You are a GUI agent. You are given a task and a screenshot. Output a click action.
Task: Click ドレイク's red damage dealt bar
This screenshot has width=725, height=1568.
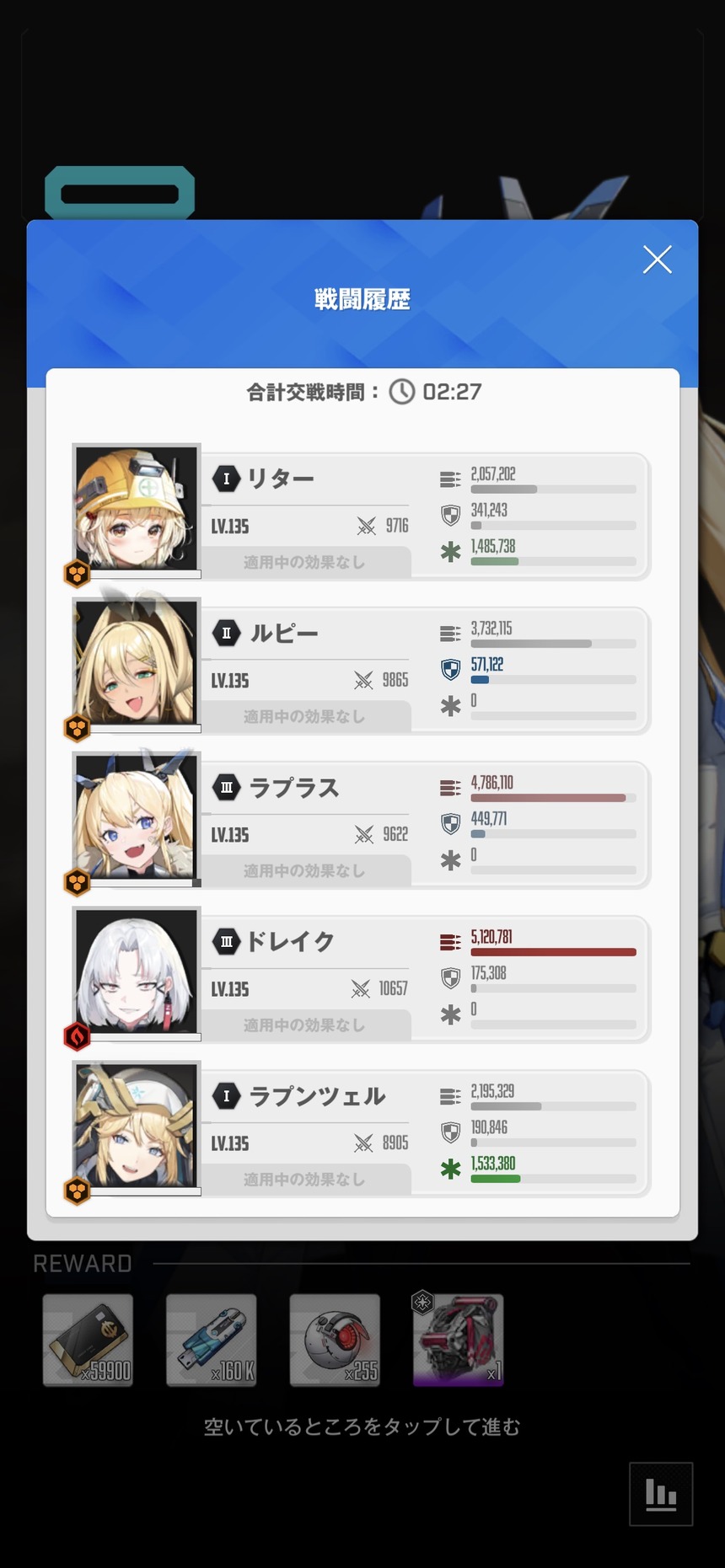(553, 952)
